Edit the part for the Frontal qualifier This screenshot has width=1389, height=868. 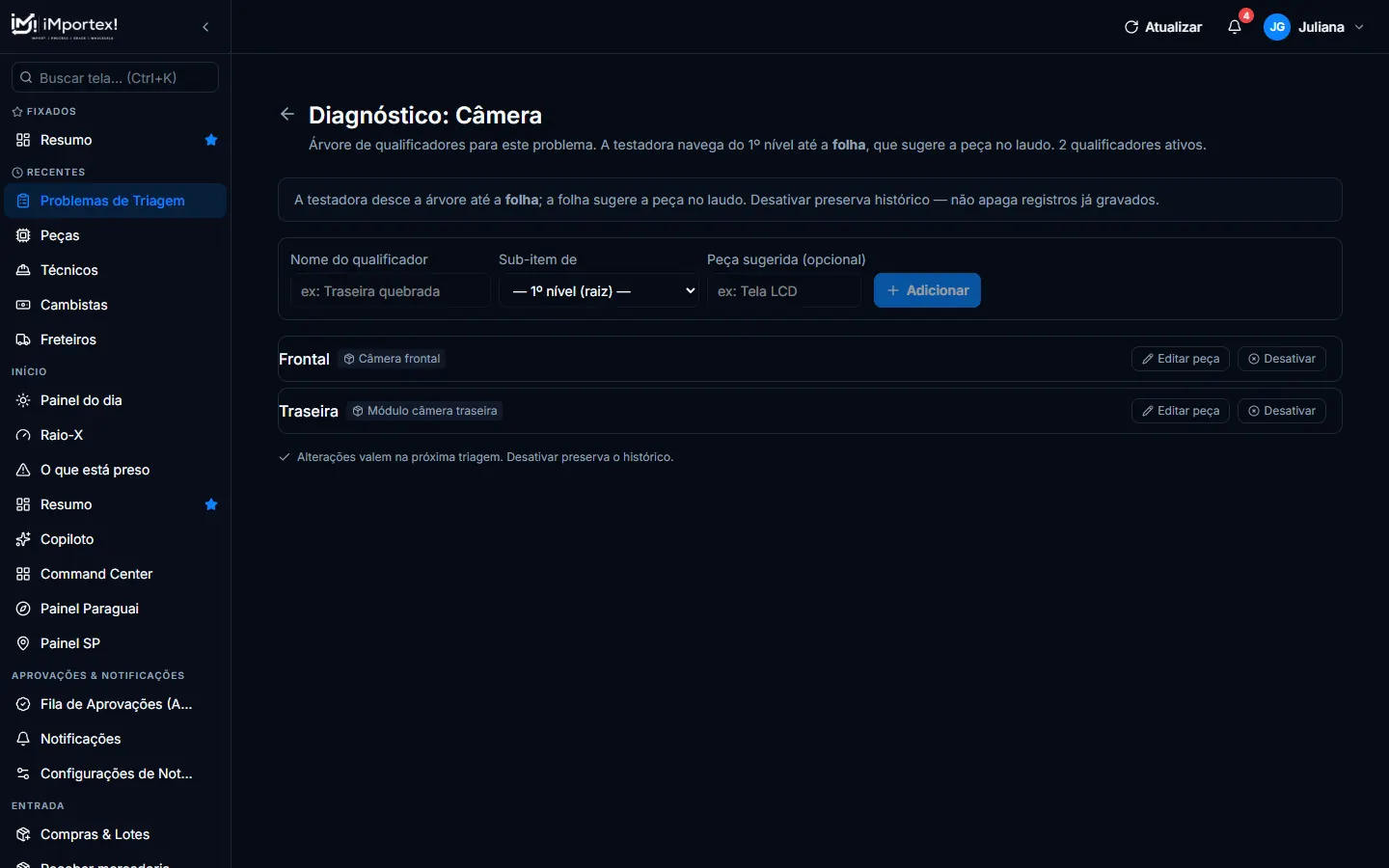[1181, 359]
